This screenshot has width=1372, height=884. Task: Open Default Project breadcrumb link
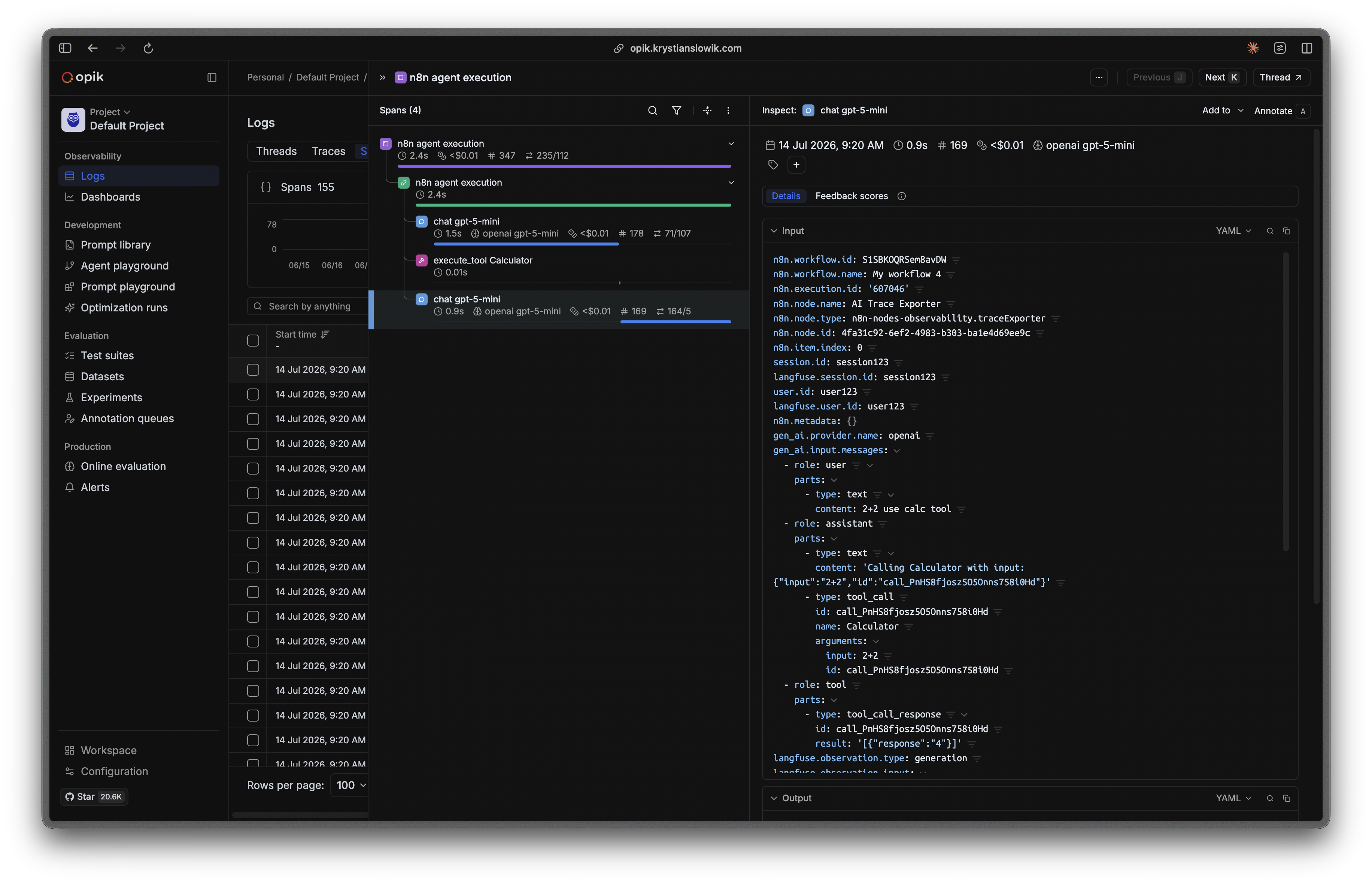point(327,77)
